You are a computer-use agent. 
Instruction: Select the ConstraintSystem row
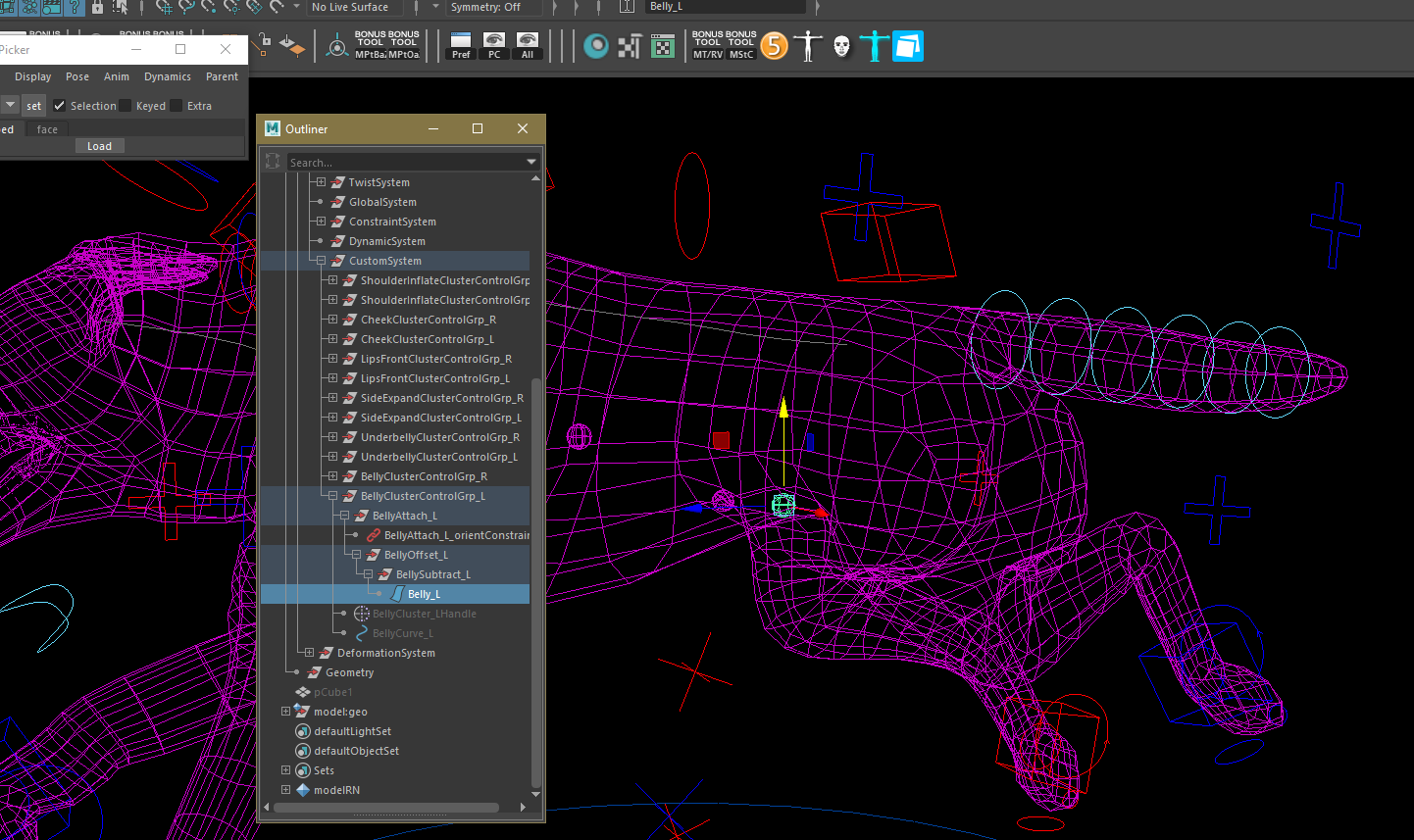[395, 222]
